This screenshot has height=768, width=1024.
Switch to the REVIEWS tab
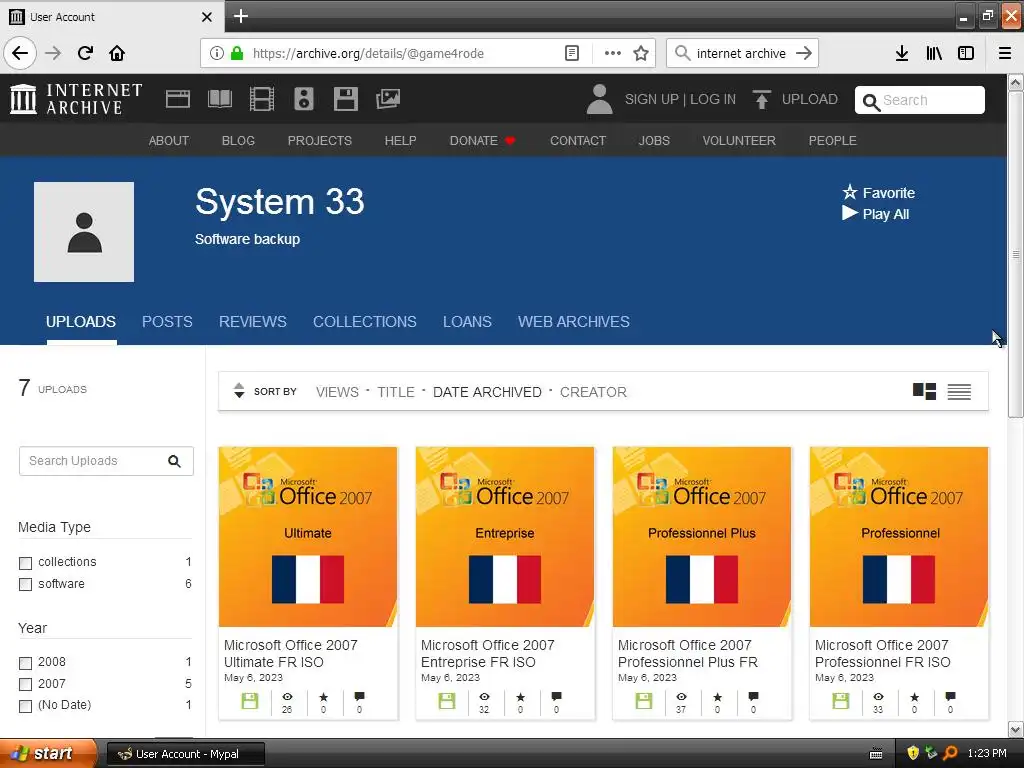click(x=253, y=321)
